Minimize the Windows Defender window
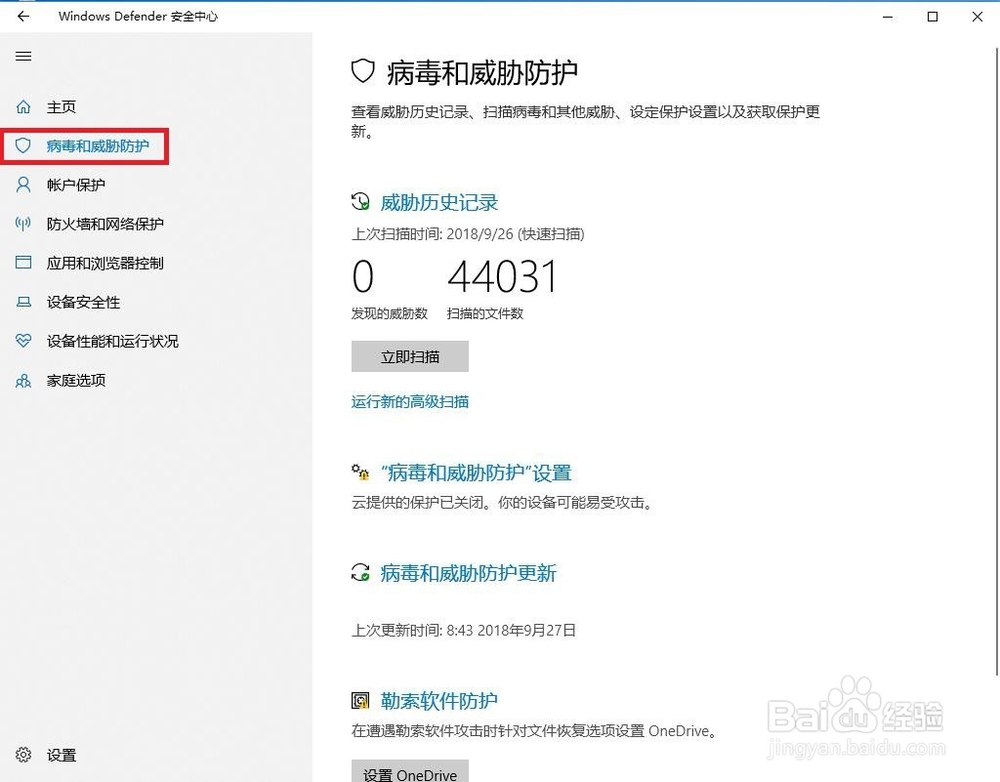This screenshot has height=782, width=1000. tap(888, 17)
